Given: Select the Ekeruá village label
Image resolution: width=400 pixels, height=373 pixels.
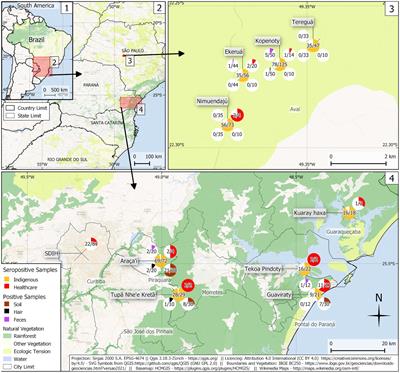Looking at the screenshot, I should pos(234,52).
